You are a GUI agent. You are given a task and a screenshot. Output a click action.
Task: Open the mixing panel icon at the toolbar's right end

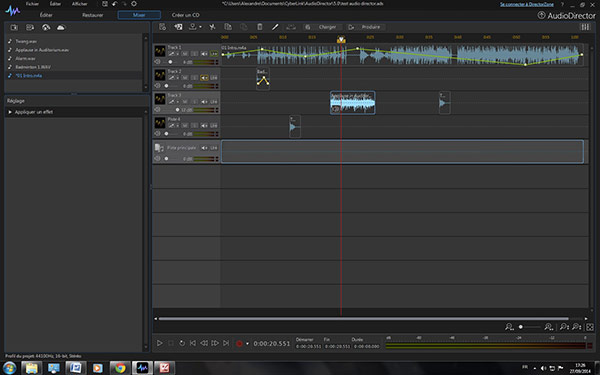click(x=585, y=27)
